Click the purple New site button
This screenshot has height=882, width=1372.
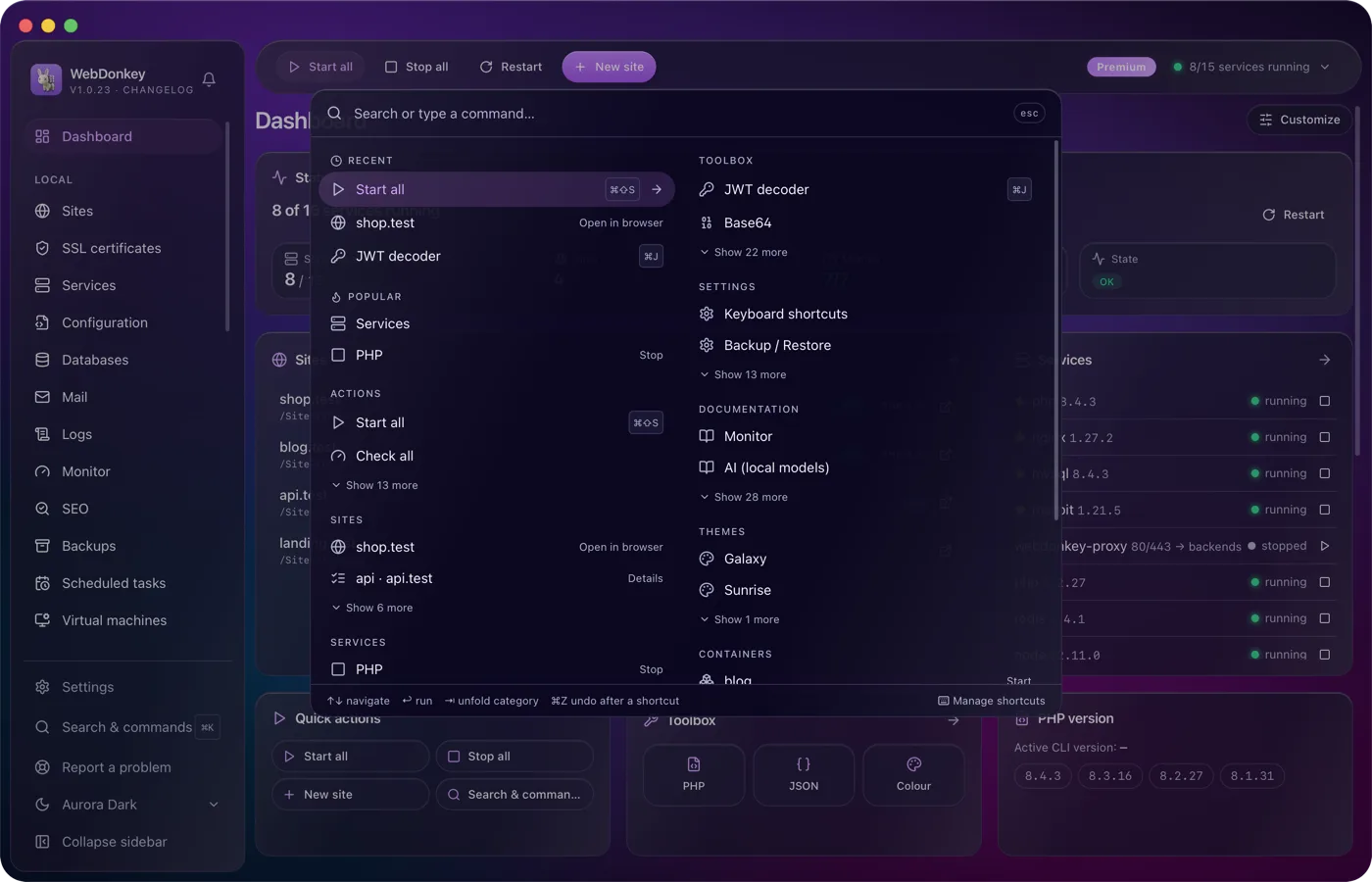(x=610, y=67)
